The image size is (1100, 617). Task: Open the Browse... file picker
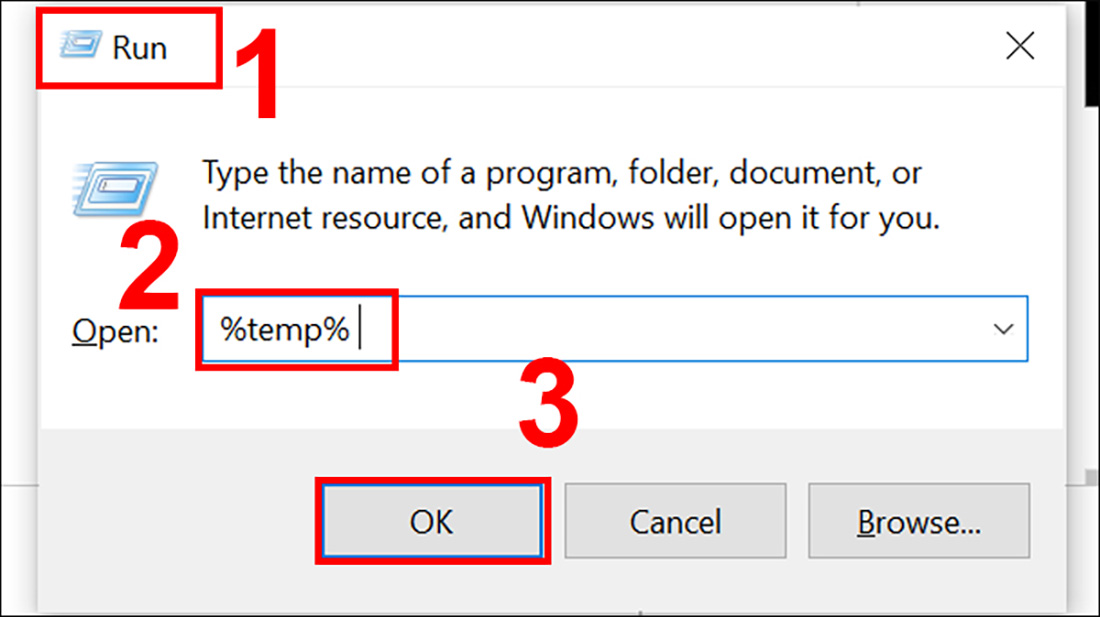[x=918, y=521]
